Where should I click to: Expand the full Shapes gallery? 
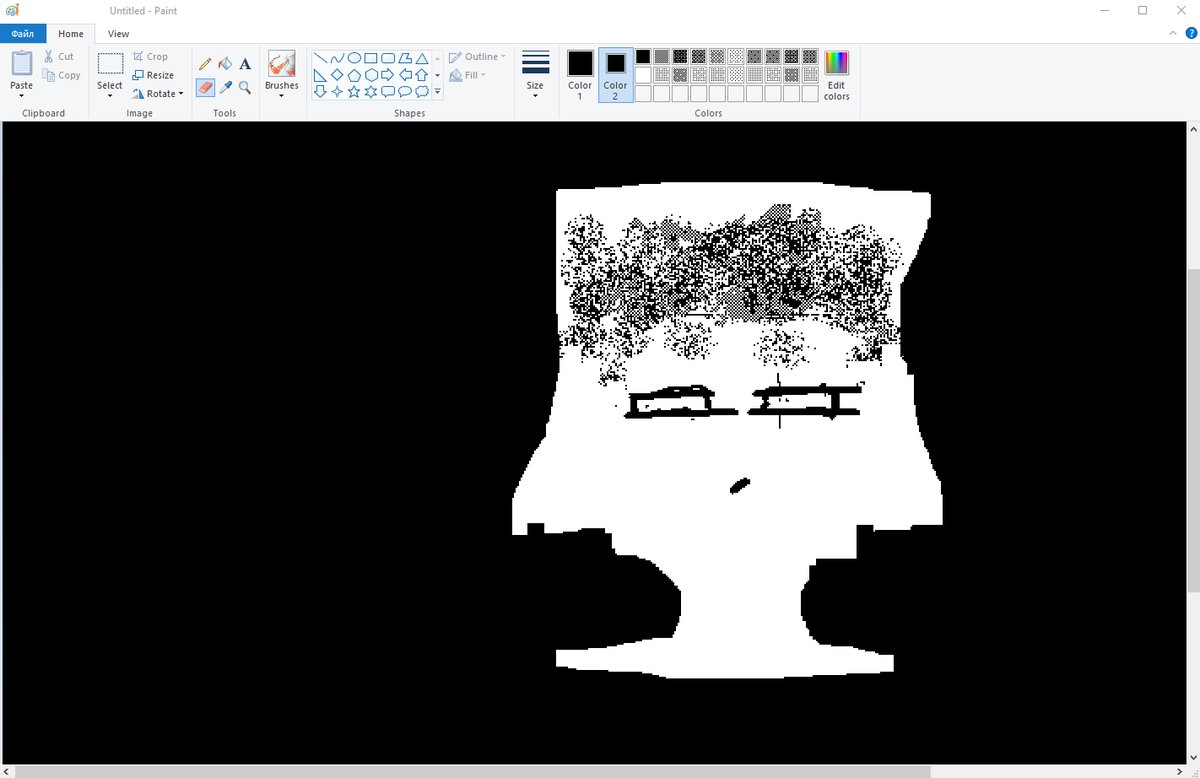(x=437, y=92)
